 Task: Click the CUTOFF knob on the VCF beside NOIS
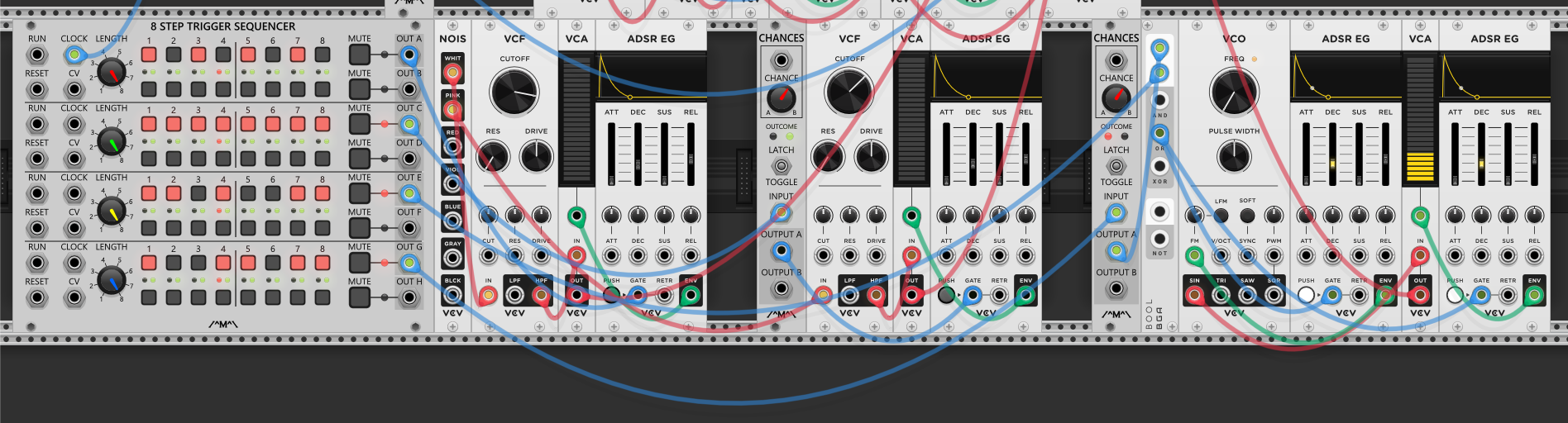tap(514, 91)
